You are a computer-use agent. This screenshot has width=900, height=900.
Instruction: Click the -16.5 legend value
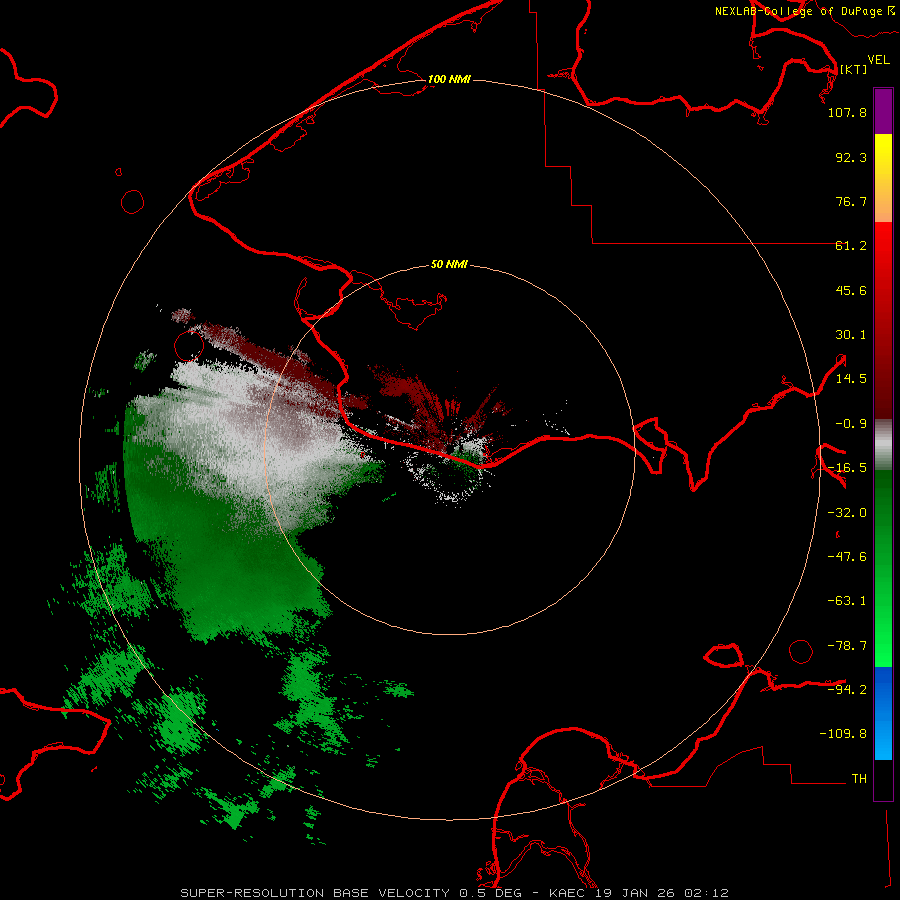point(847,468)
